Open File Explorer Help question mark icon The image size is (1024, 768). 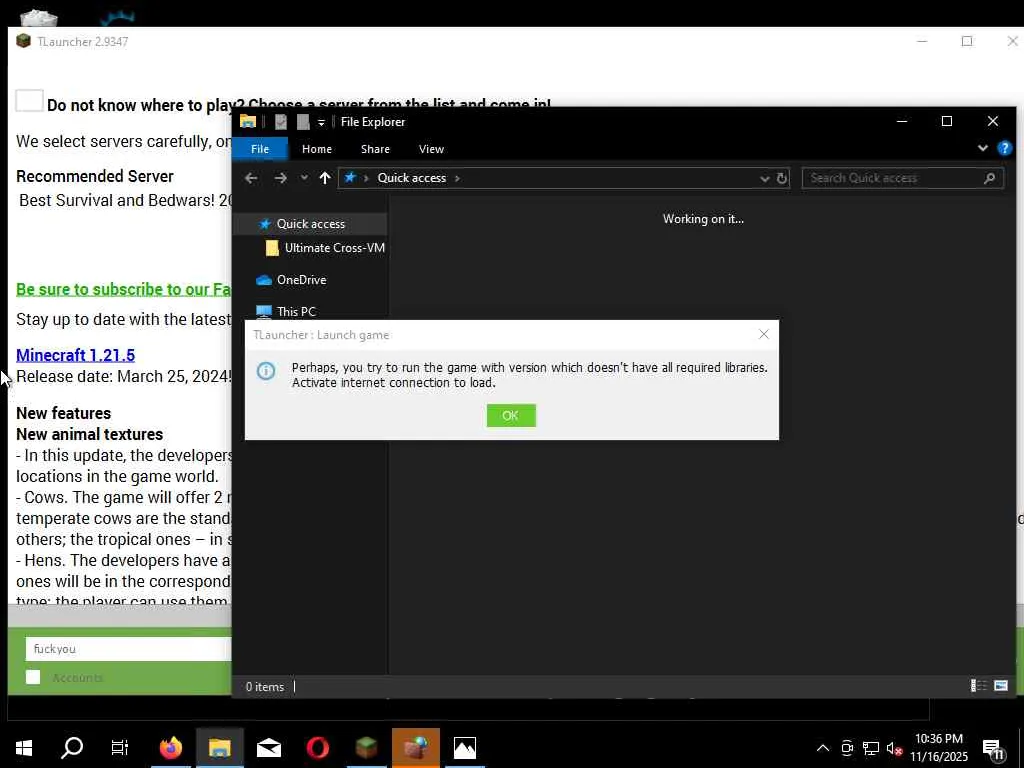1004,148
